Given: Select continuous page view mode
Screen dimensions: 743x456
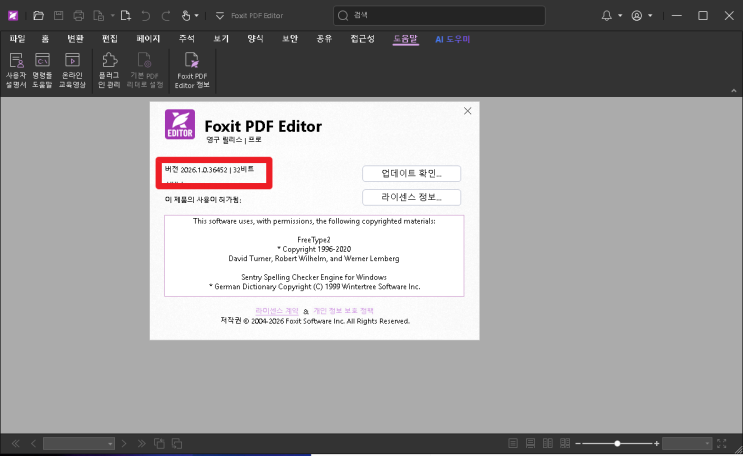Looking at the screenshot, I should pyautogui.click(x=530, y=444).
